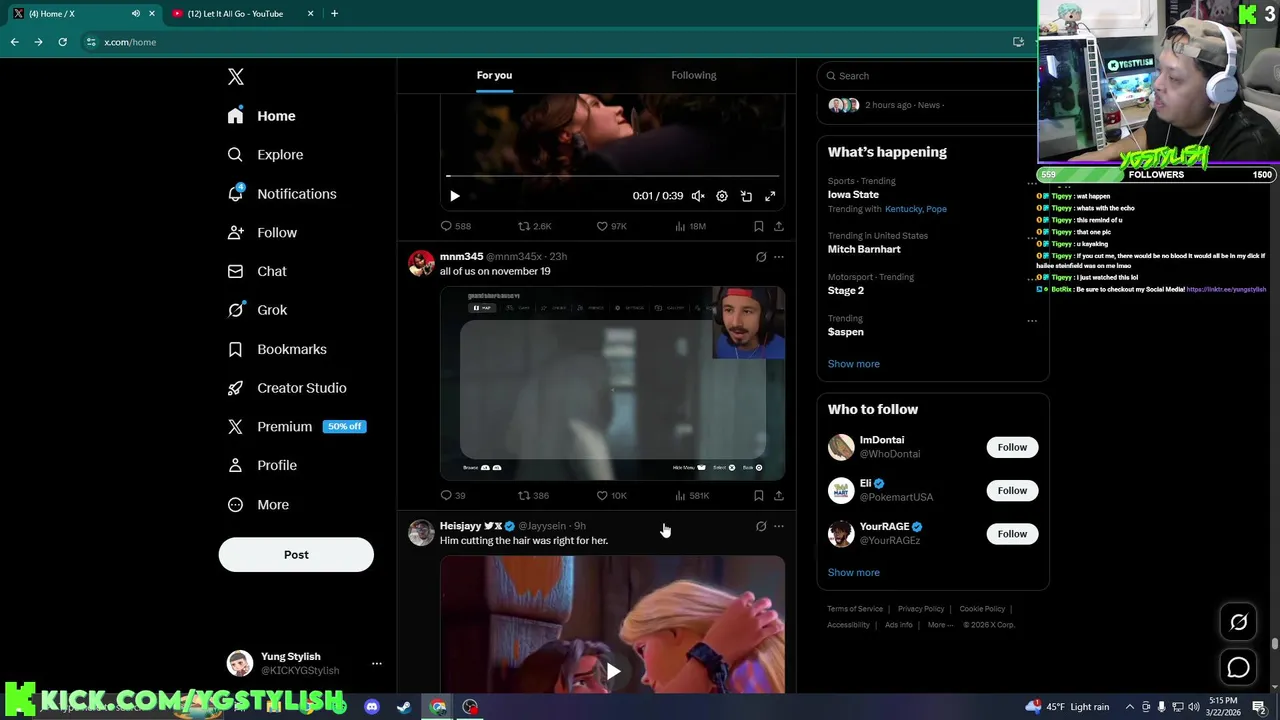Follow YourRAGE
The height and width of the screenshot is (720, 1280).
[x=1012, y=533]
